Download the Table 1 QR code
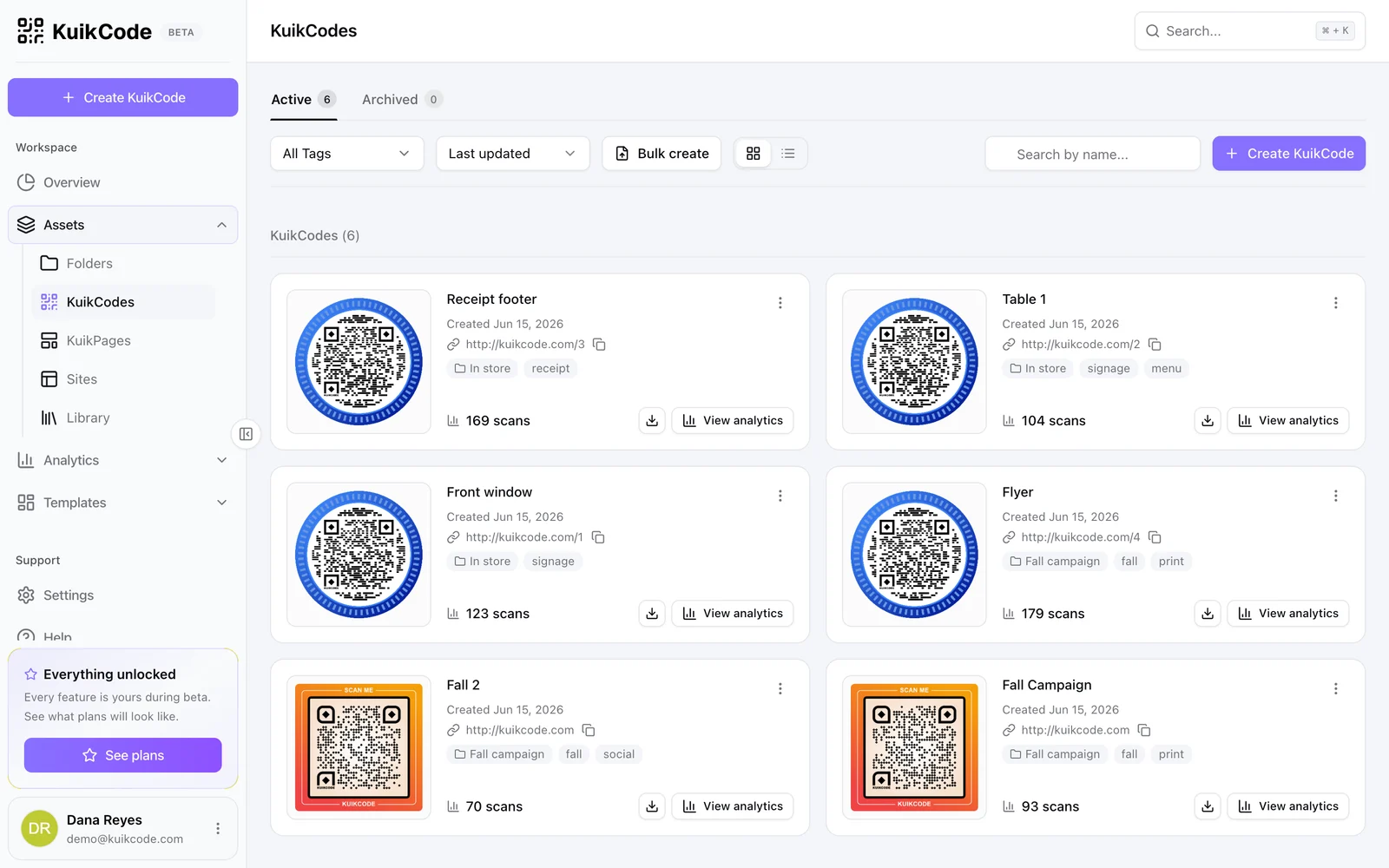Screen dimensions: 1389x868 coord(1208,420)
